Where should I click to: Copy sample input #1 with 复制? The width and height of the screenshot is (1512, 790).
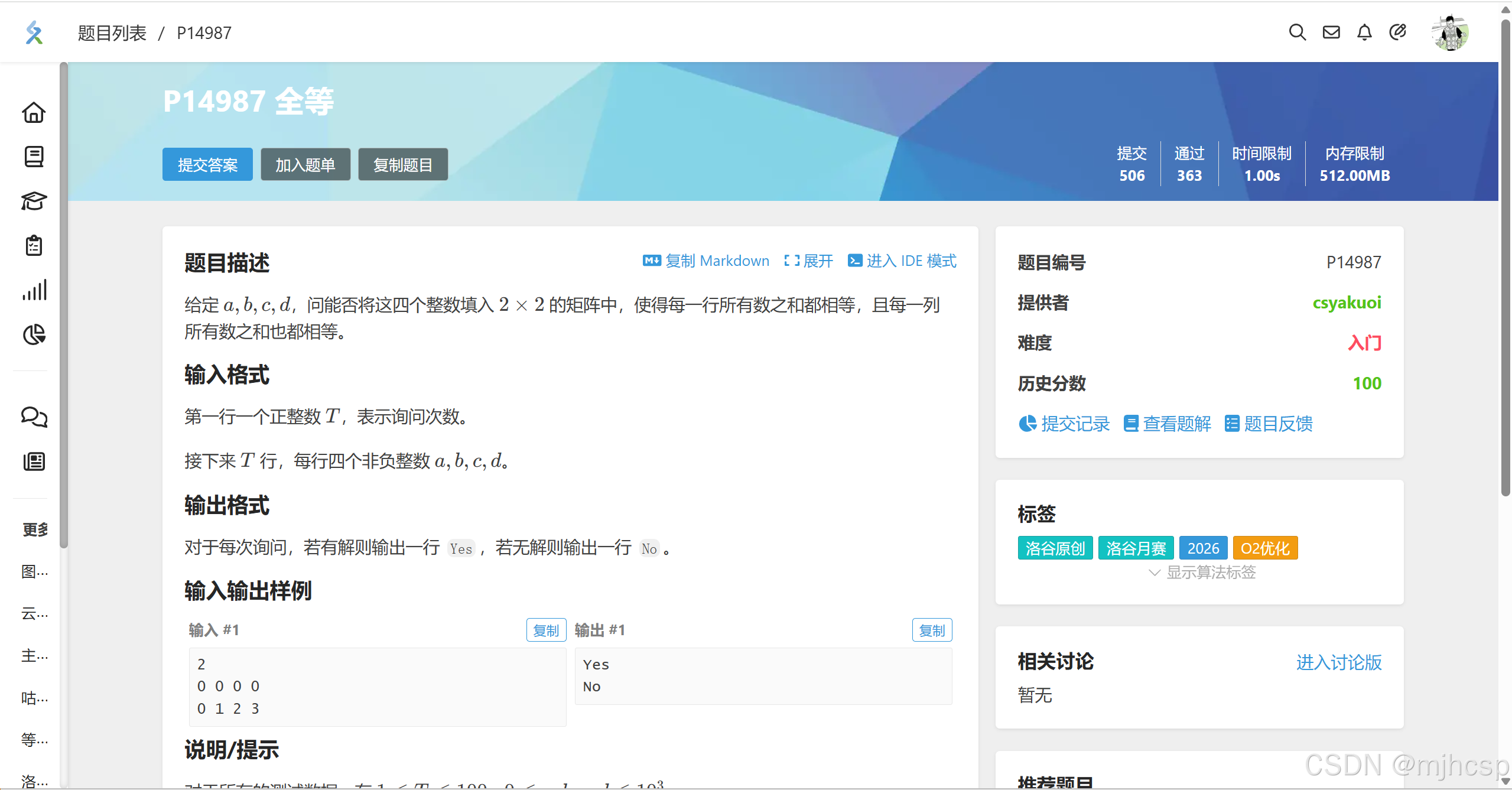point(545,630)
